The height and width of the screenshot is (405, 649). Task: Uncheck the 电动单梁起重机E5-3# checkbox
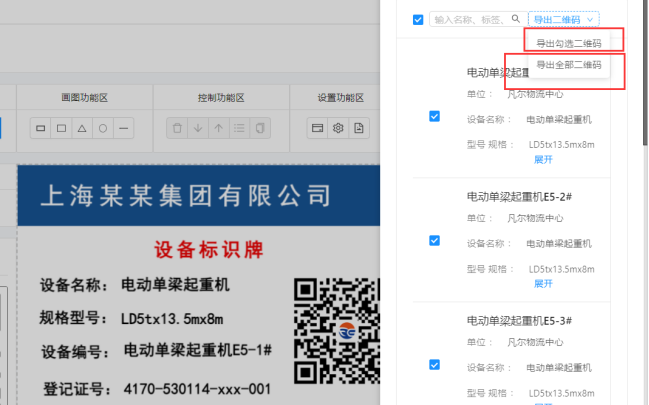click(434, 365)
